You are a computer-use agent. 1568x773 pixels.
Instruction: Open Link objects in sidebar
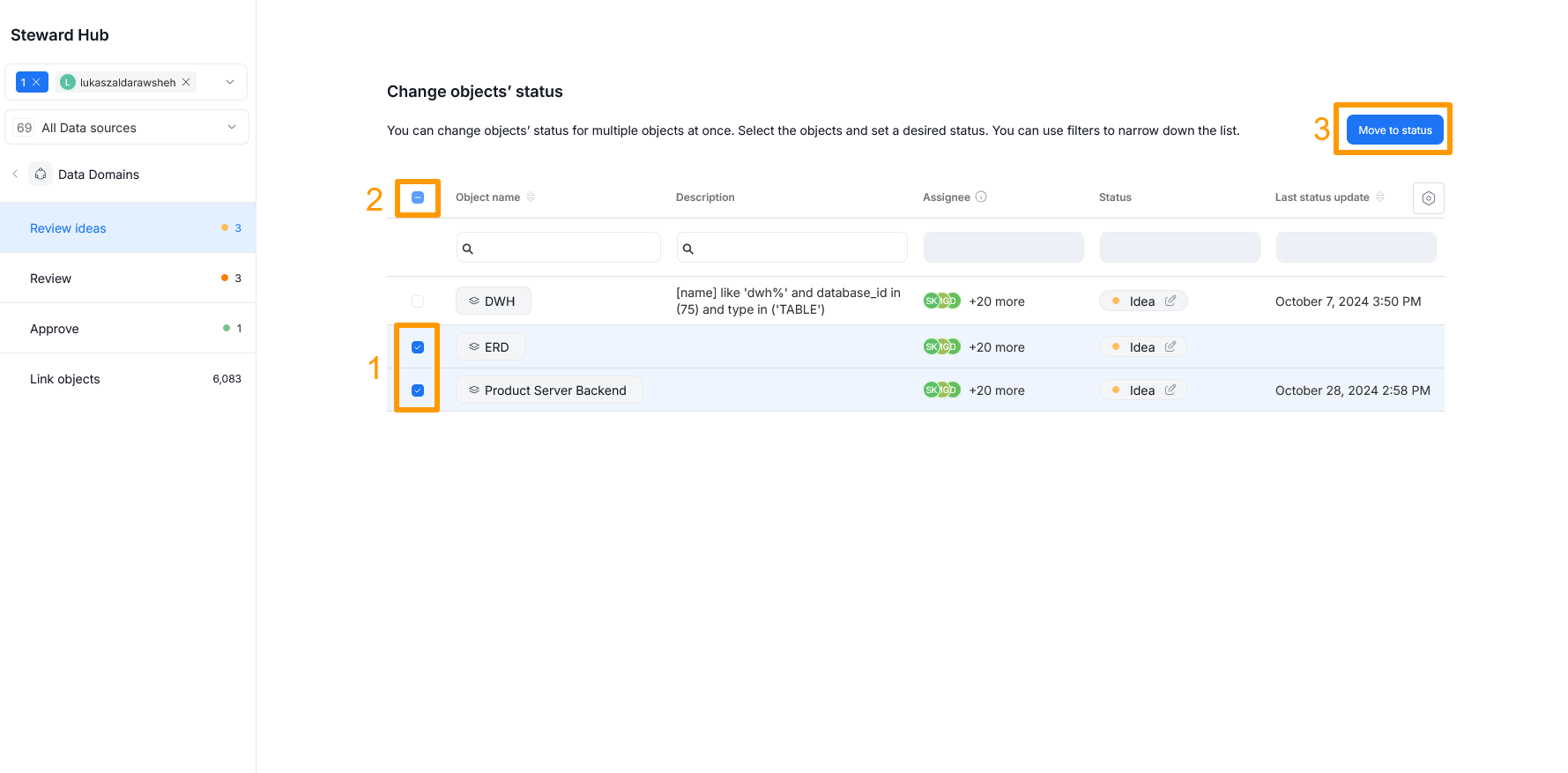point(65,379)
